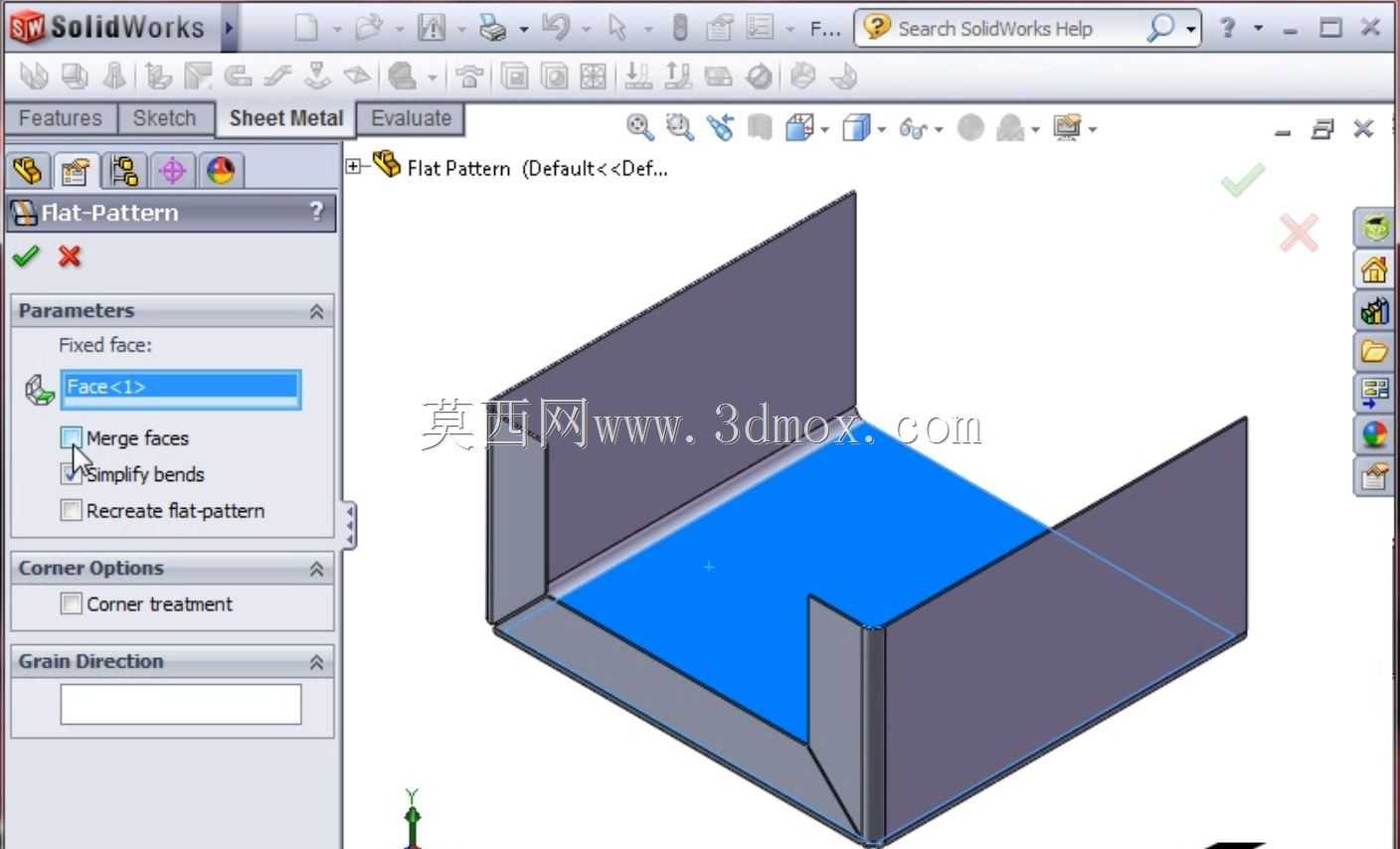This screenshot has width=1400, height=849.
Task: Open the File Explorer task pane tab
Action: pos(1375,351)
